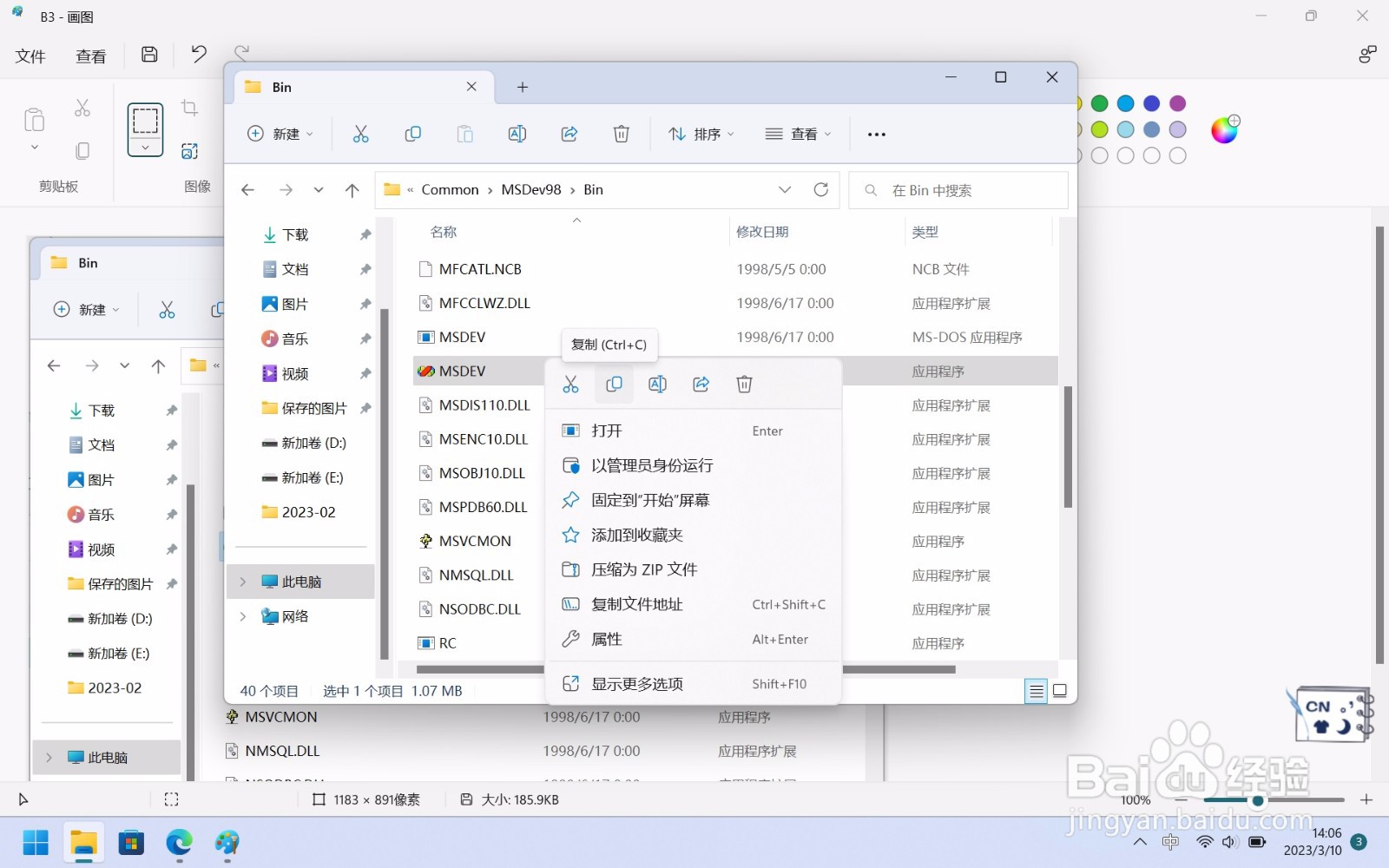Click Rename in front Explorer toolbar
This screenshot has width=1389, height=868.
point(517,134)
